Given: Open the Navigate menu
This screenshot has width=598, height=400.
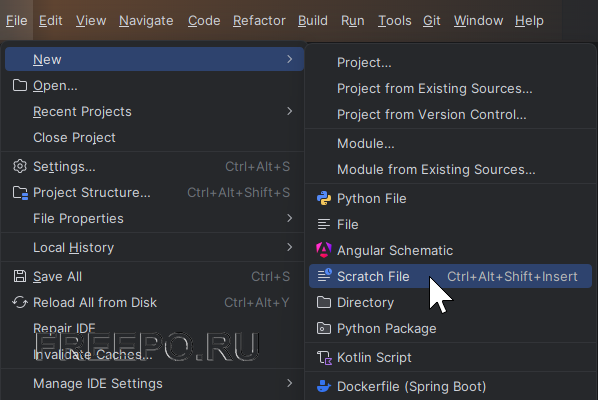Looking at the screenshot, I should click(146, 21).
